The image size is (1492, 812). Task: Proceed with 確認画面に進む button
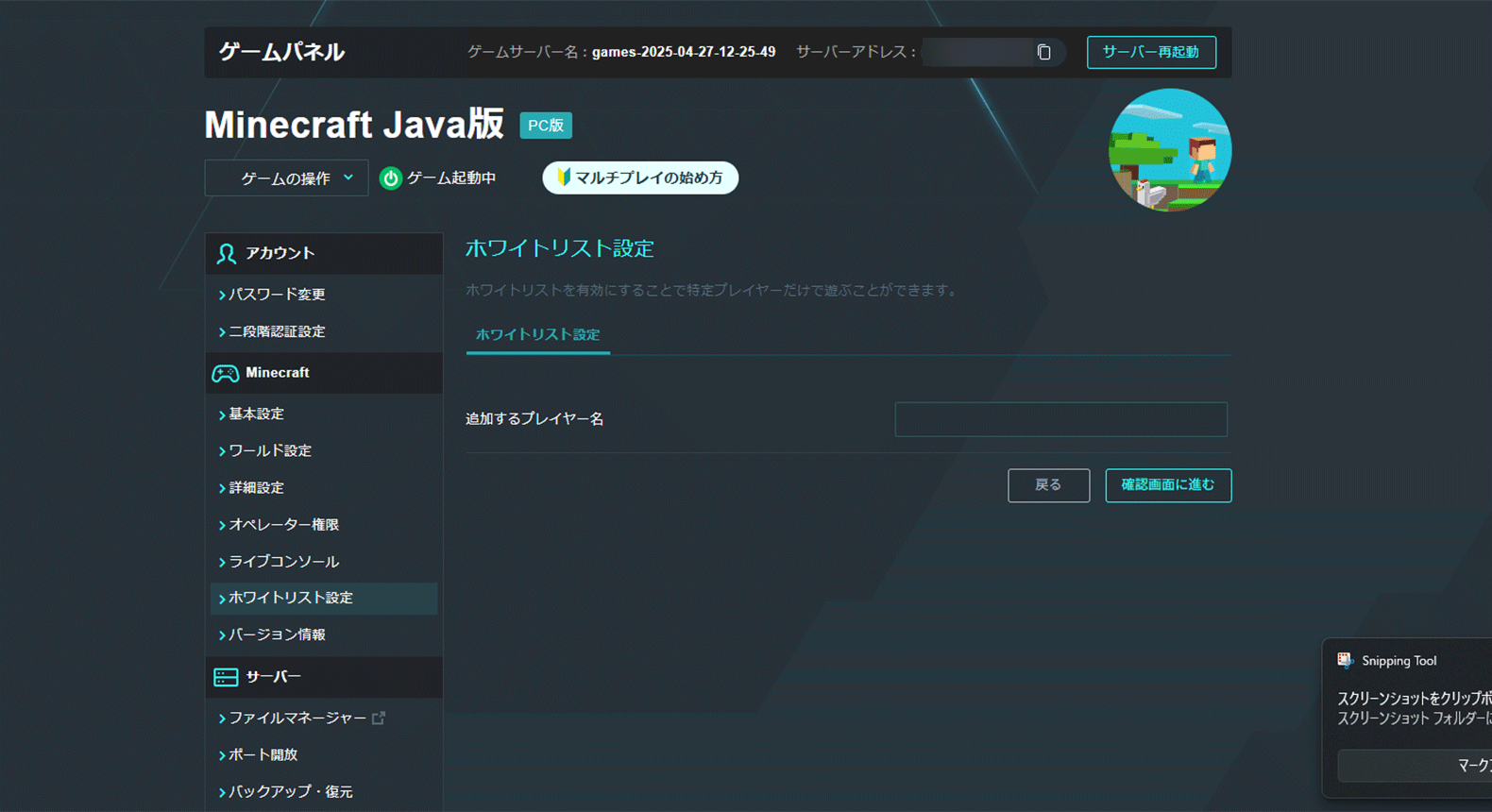1168,485
